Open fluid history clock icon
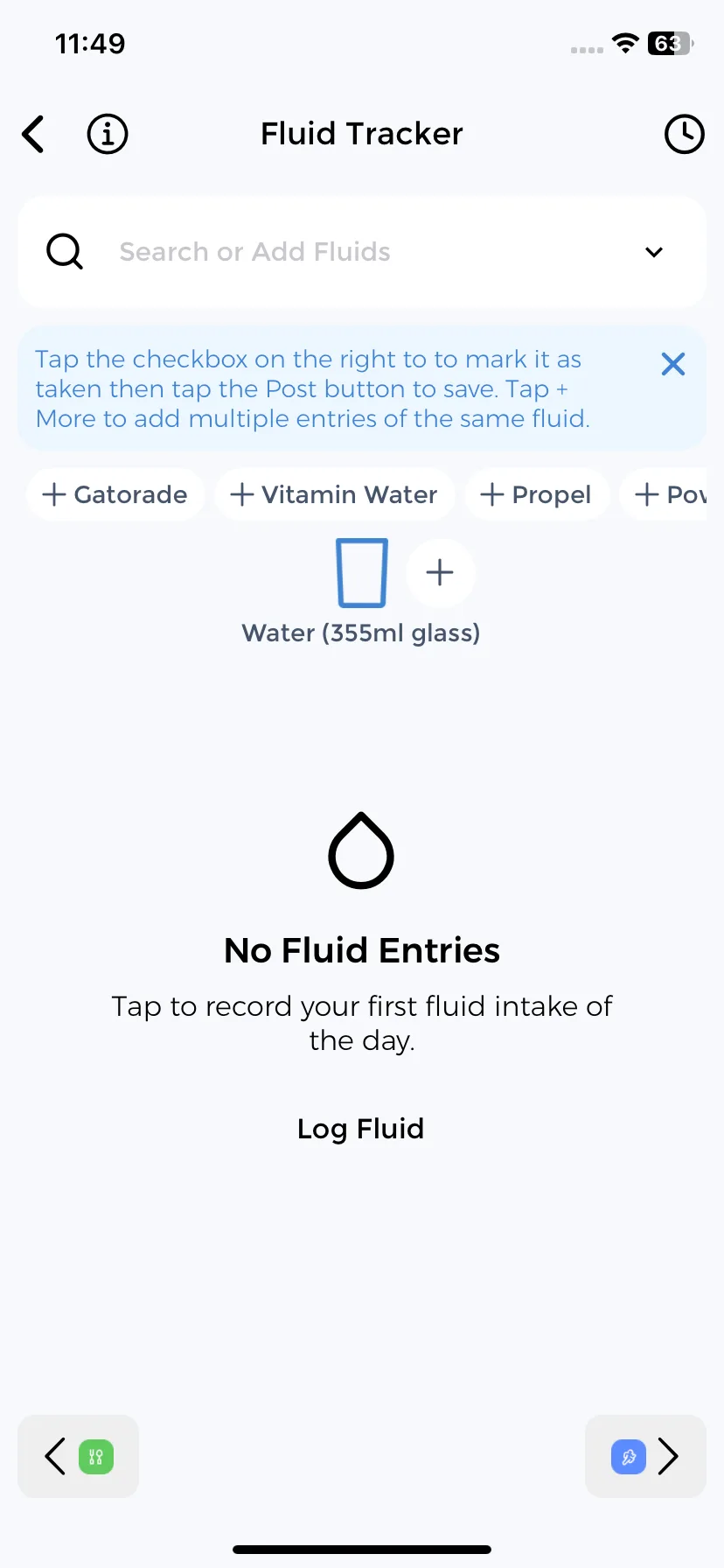 click(684, 135)
